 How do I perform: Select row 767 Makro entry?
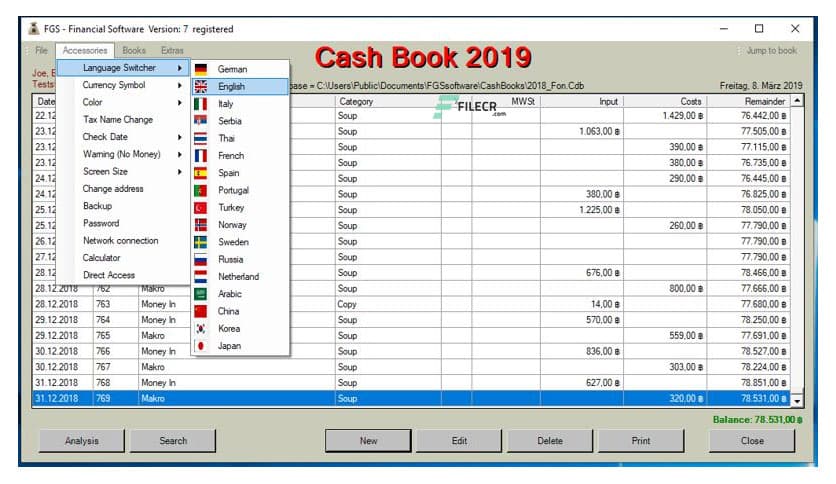tap(153, 366)
